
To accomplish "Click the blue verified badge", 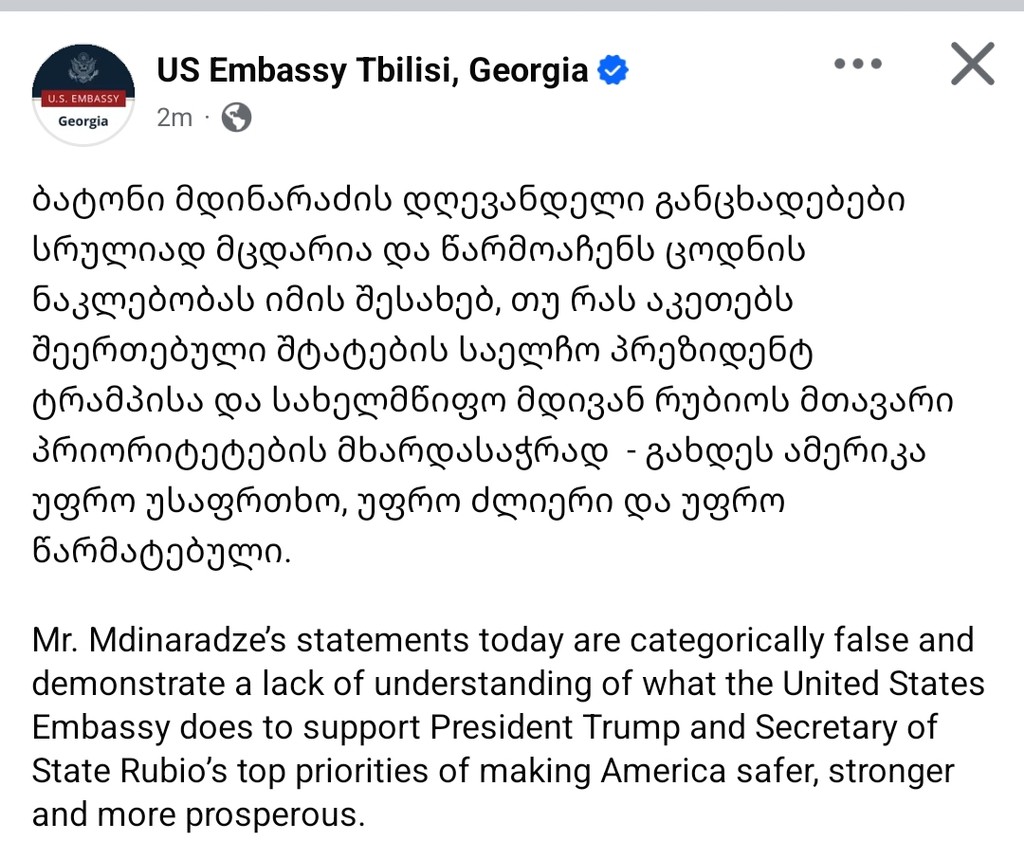I will tap(613, 70).
